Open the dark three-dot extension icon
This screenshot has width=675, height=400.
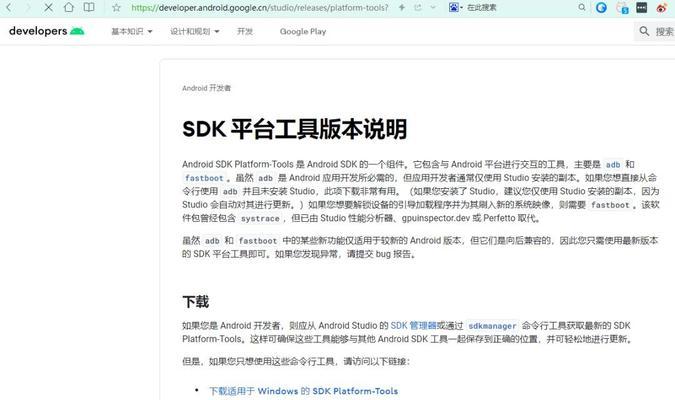[x=641, y=7]
